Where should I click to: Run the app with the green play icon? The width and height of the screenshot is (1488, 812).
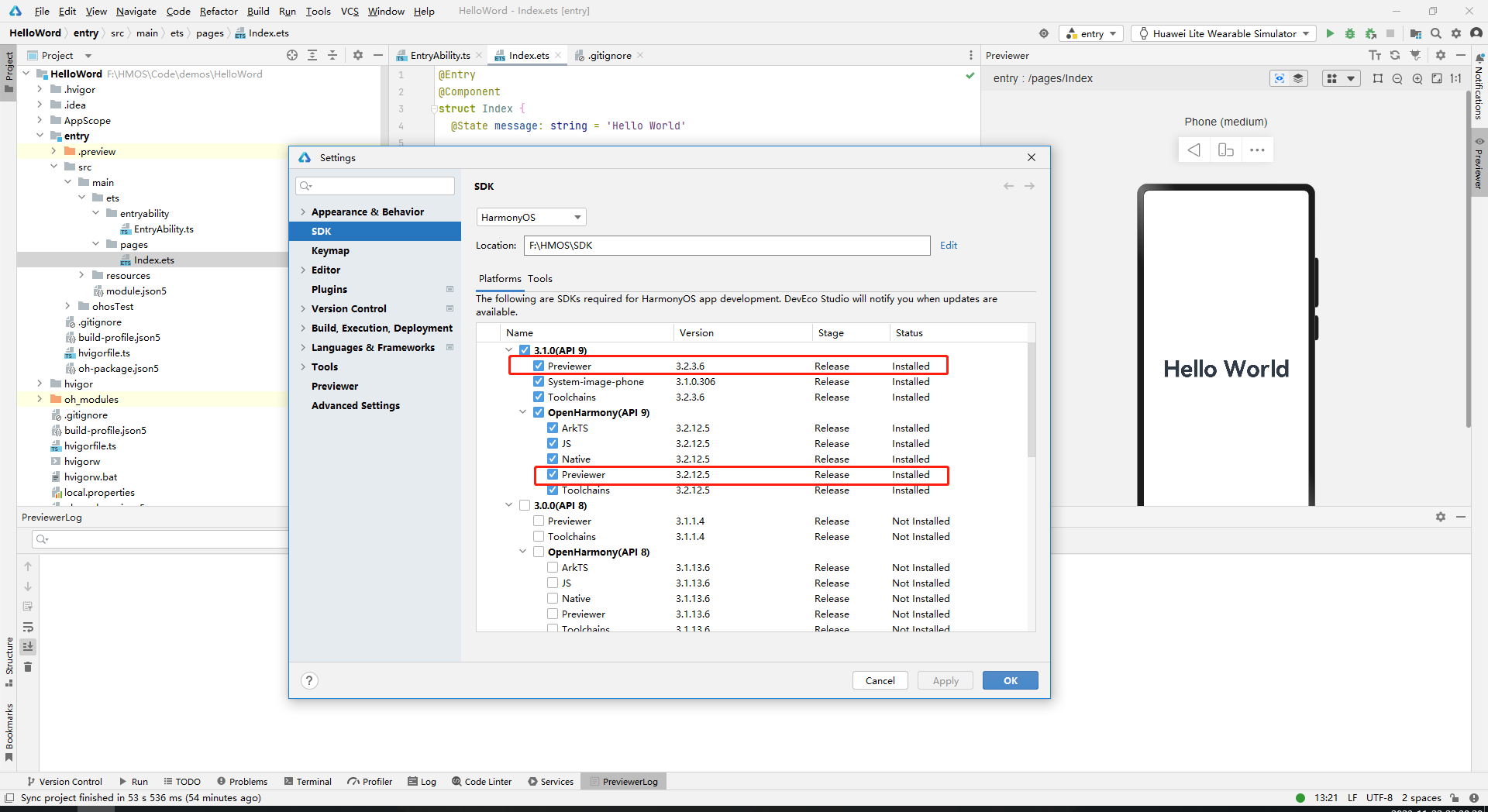[1330, 33]
